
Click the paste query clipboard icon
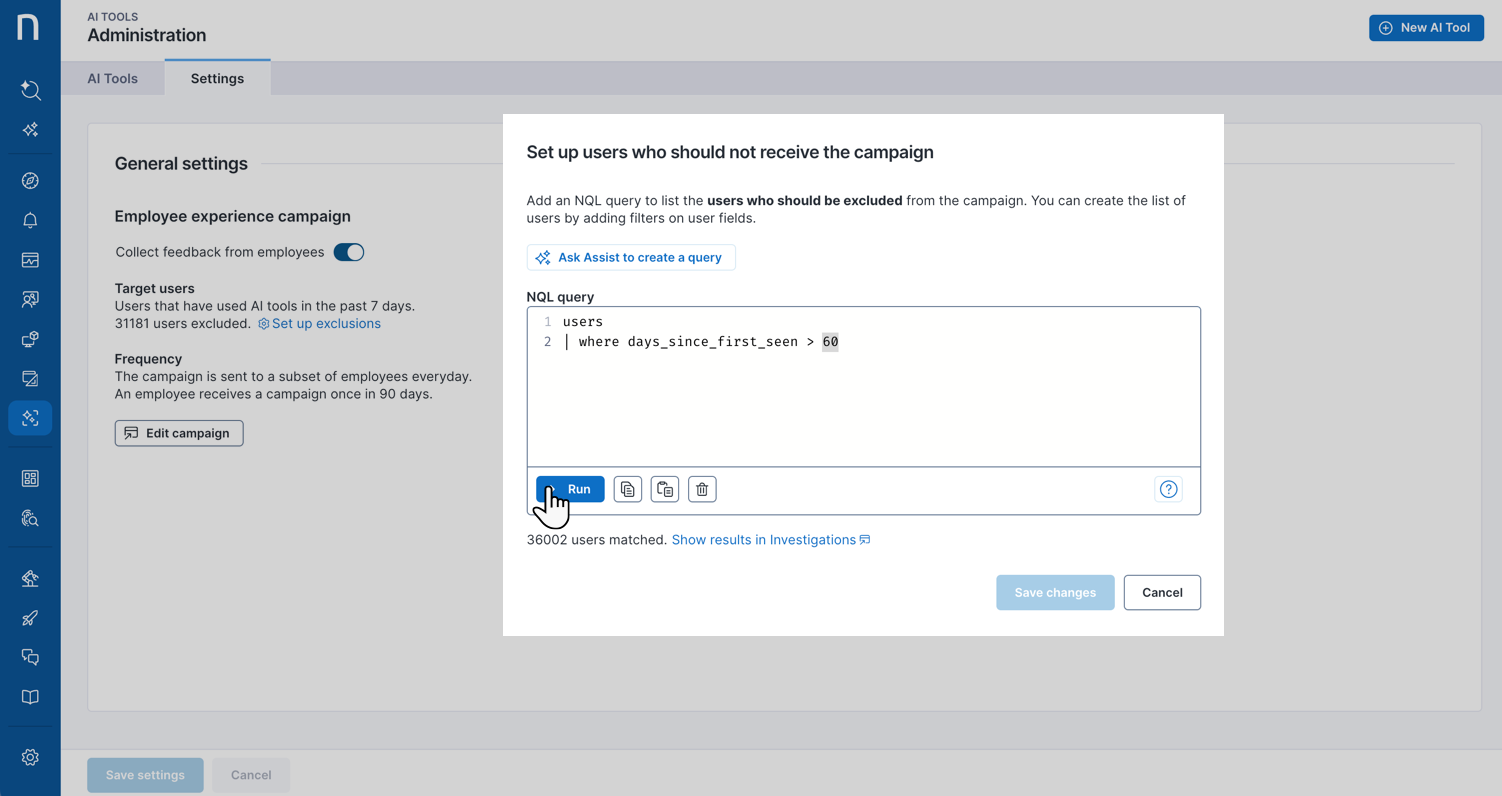[665, 489]
